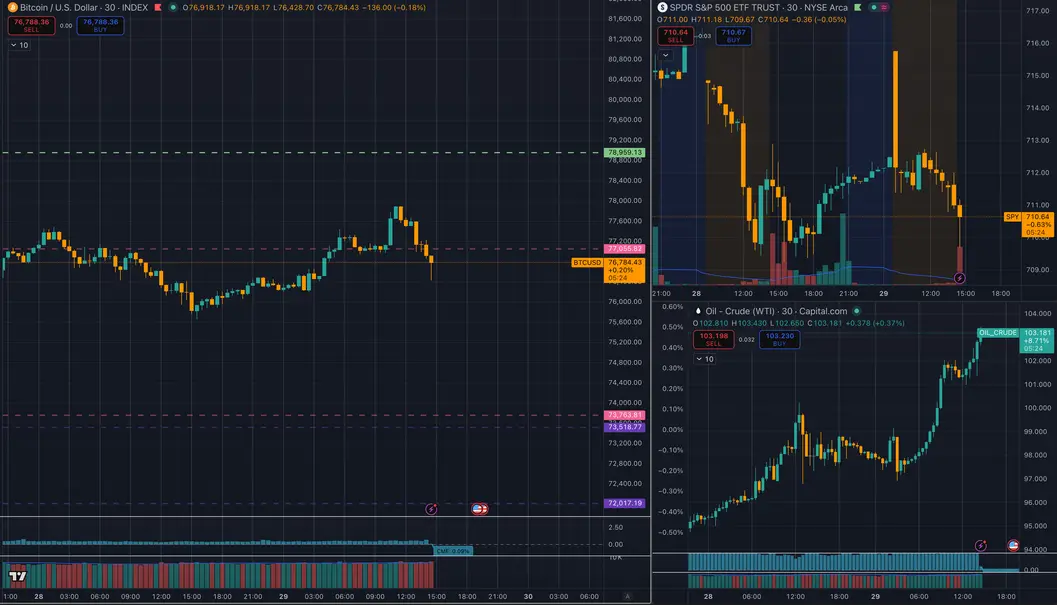Expand the 10 indicators list on Bitcoin chart

[19, 45]
